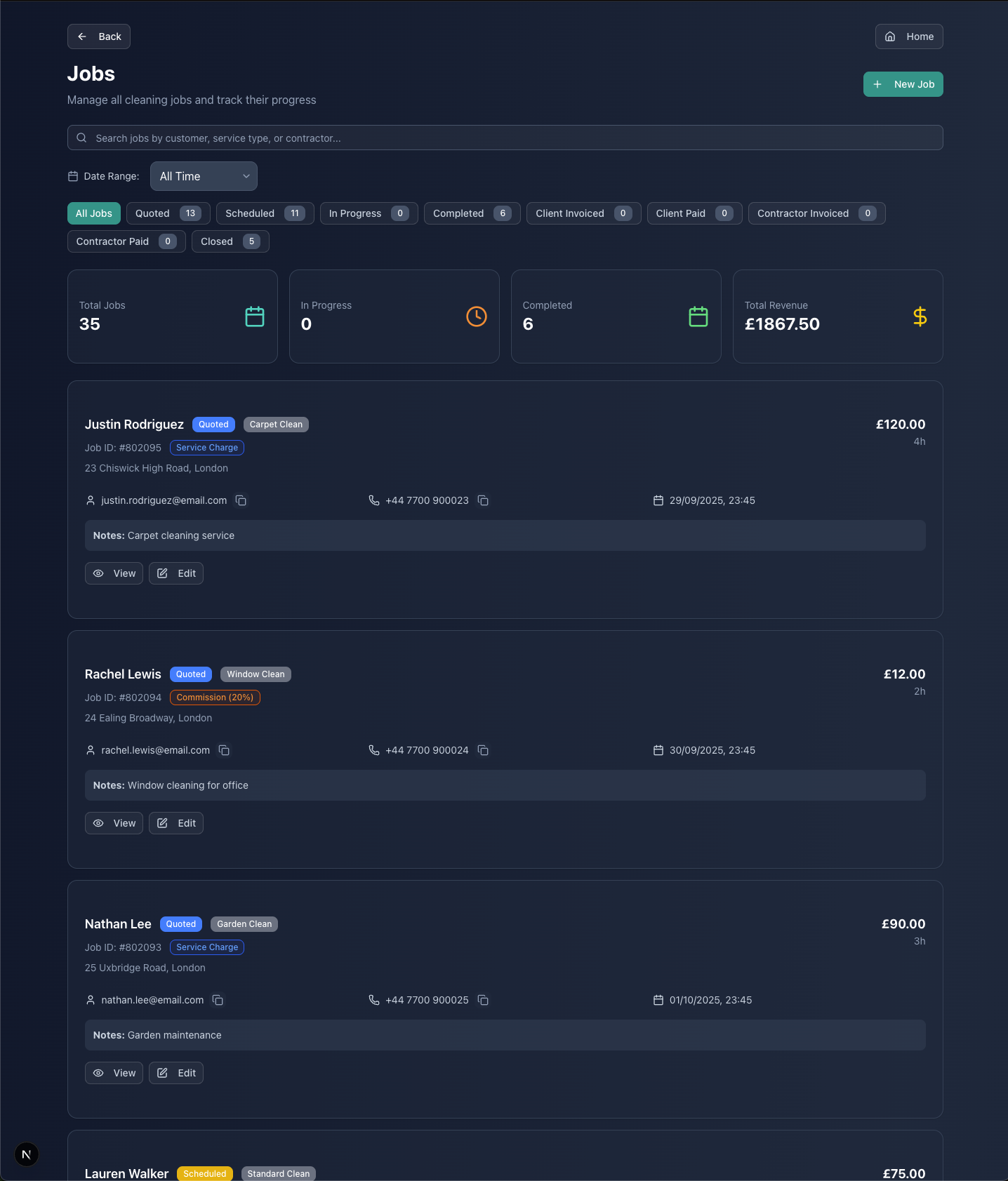This screenshot has width=1008, height=1181.
Task: Create a New Job
Action: tap(903, 84)
